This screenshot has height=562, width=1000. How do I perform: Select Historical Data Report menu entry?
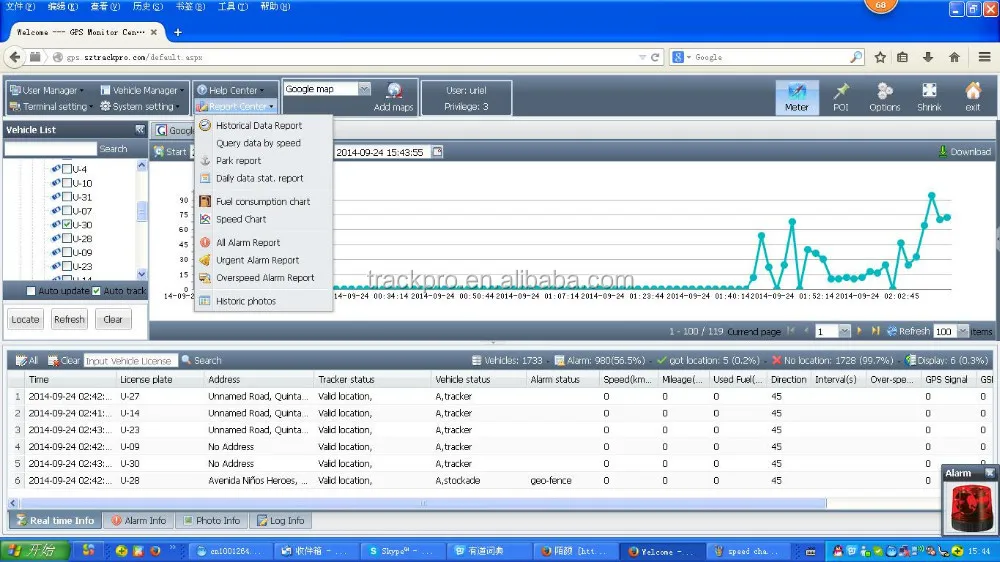click(x=259, y=126)
